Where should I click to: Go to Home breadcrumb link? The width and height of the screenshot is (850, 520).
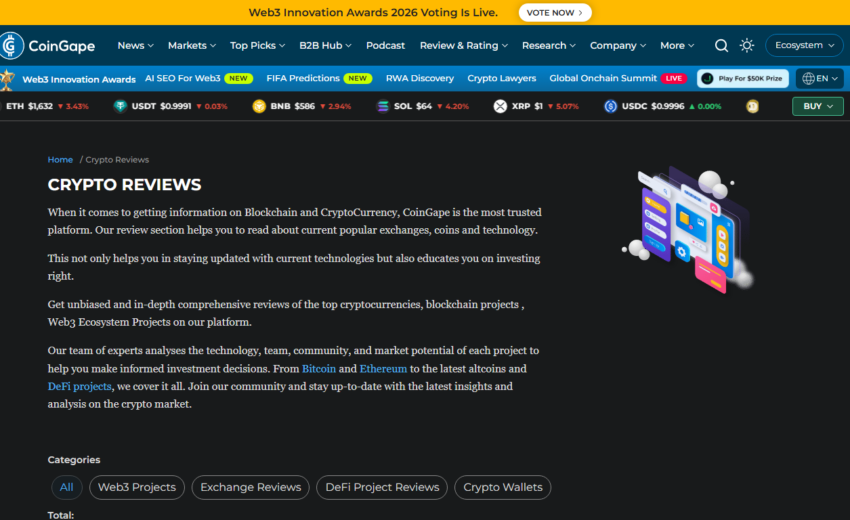[60, 159]
